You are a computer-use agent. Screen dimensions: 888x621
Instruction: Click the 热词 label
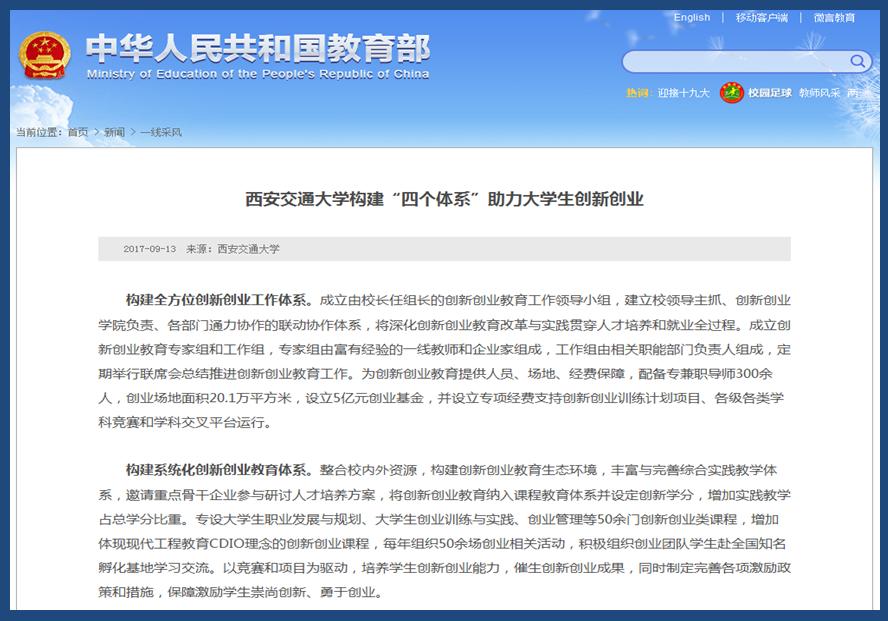tap(637, 93)
